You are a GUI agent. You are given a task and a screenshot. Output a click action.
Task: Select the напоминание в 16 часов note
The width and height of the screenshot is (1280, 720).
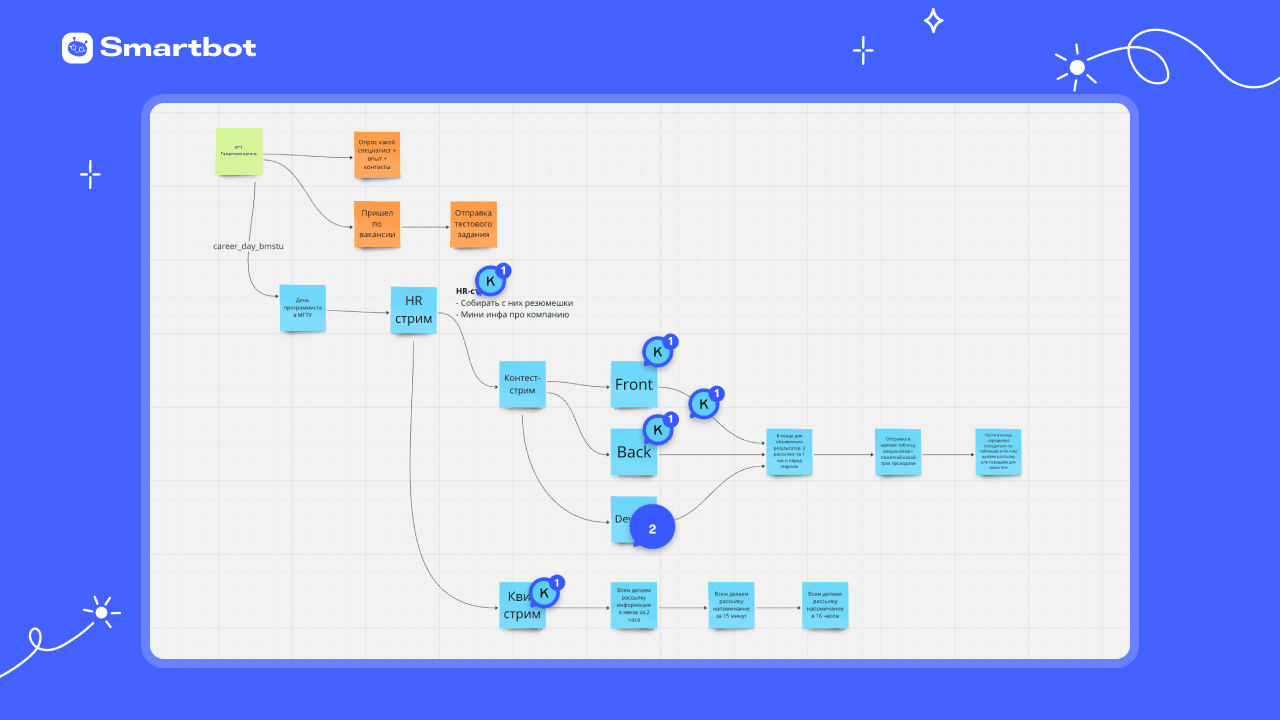[x=826, y=606]
